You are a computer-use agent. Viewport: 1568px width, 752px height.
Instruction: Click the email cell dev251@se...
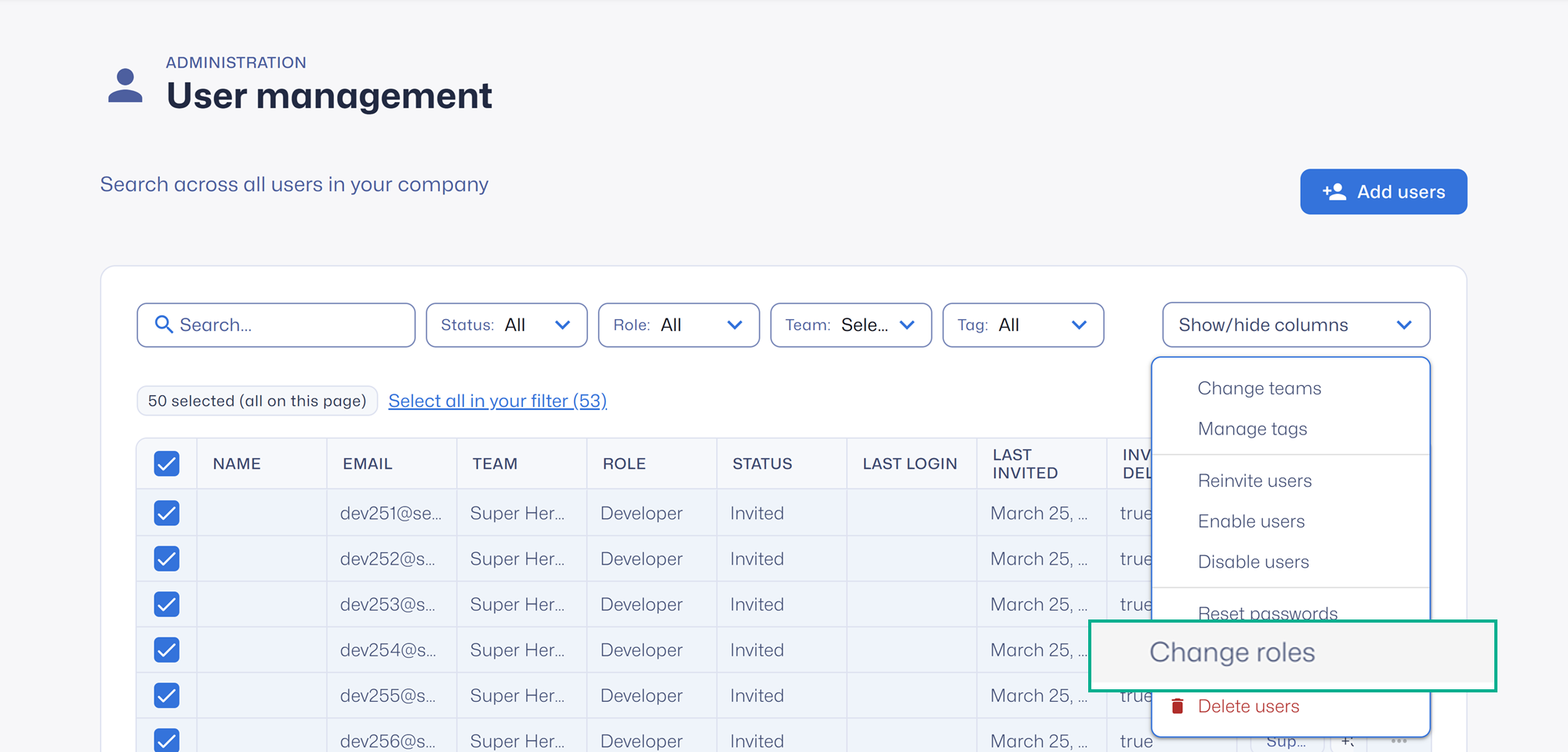coord(390,513)
